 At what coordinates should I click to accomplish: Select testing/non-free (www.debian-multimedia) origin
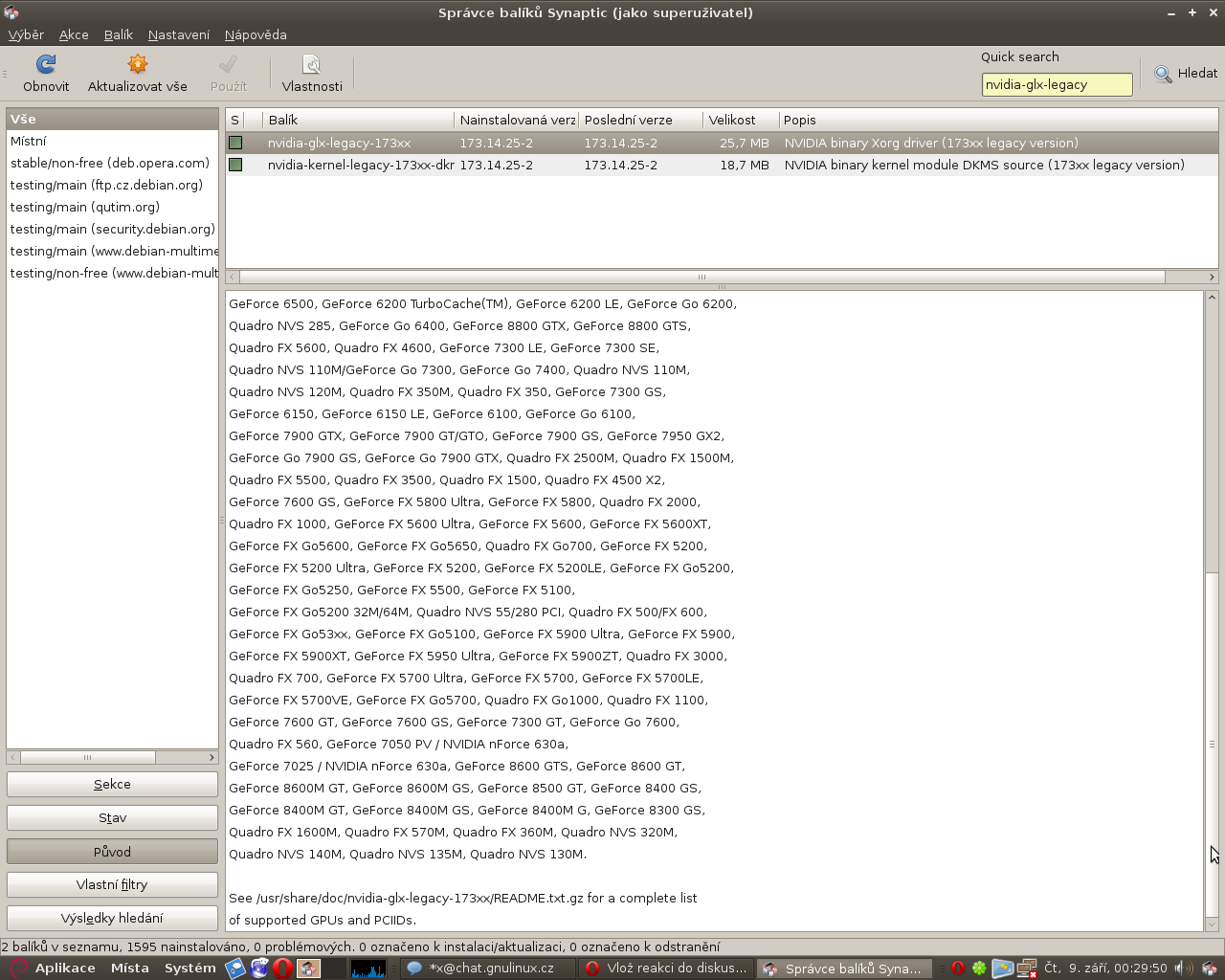click(x=112, y=273)
